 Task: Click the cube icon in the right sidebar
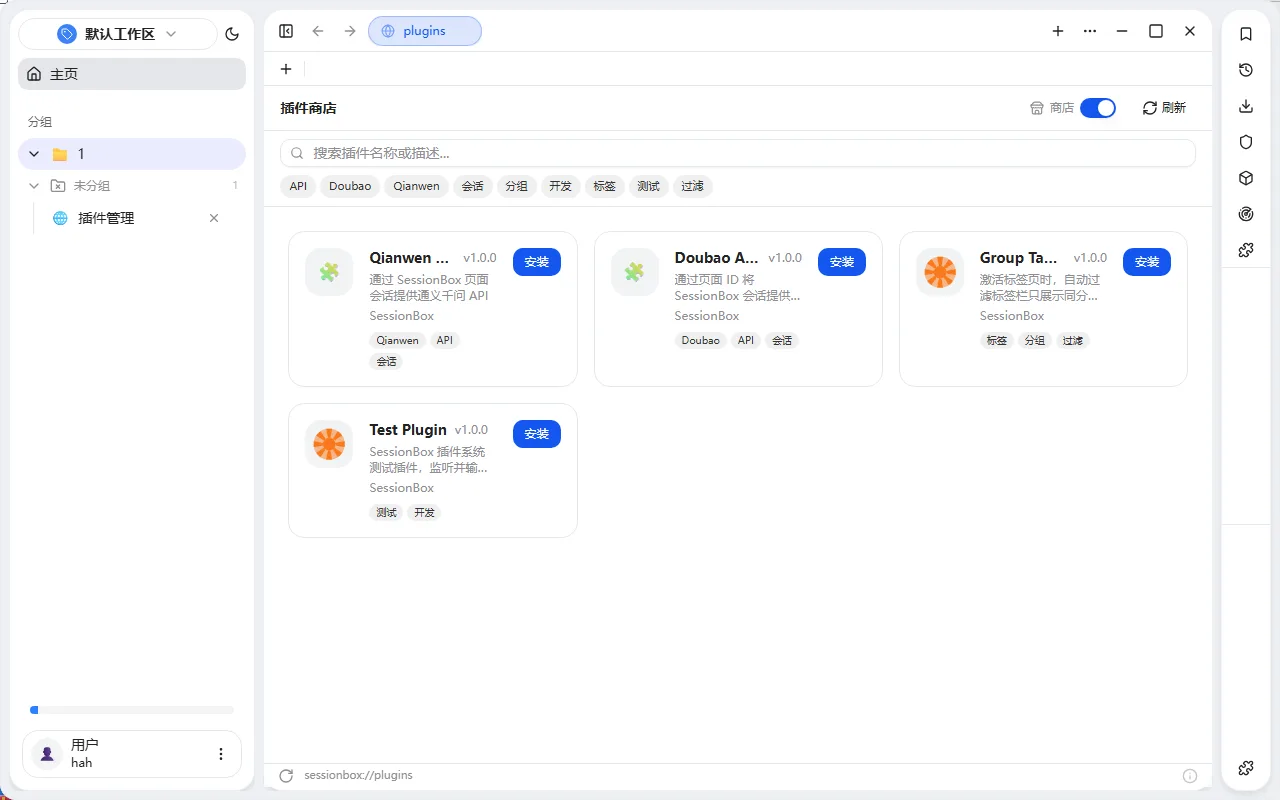coord(1246,178)
